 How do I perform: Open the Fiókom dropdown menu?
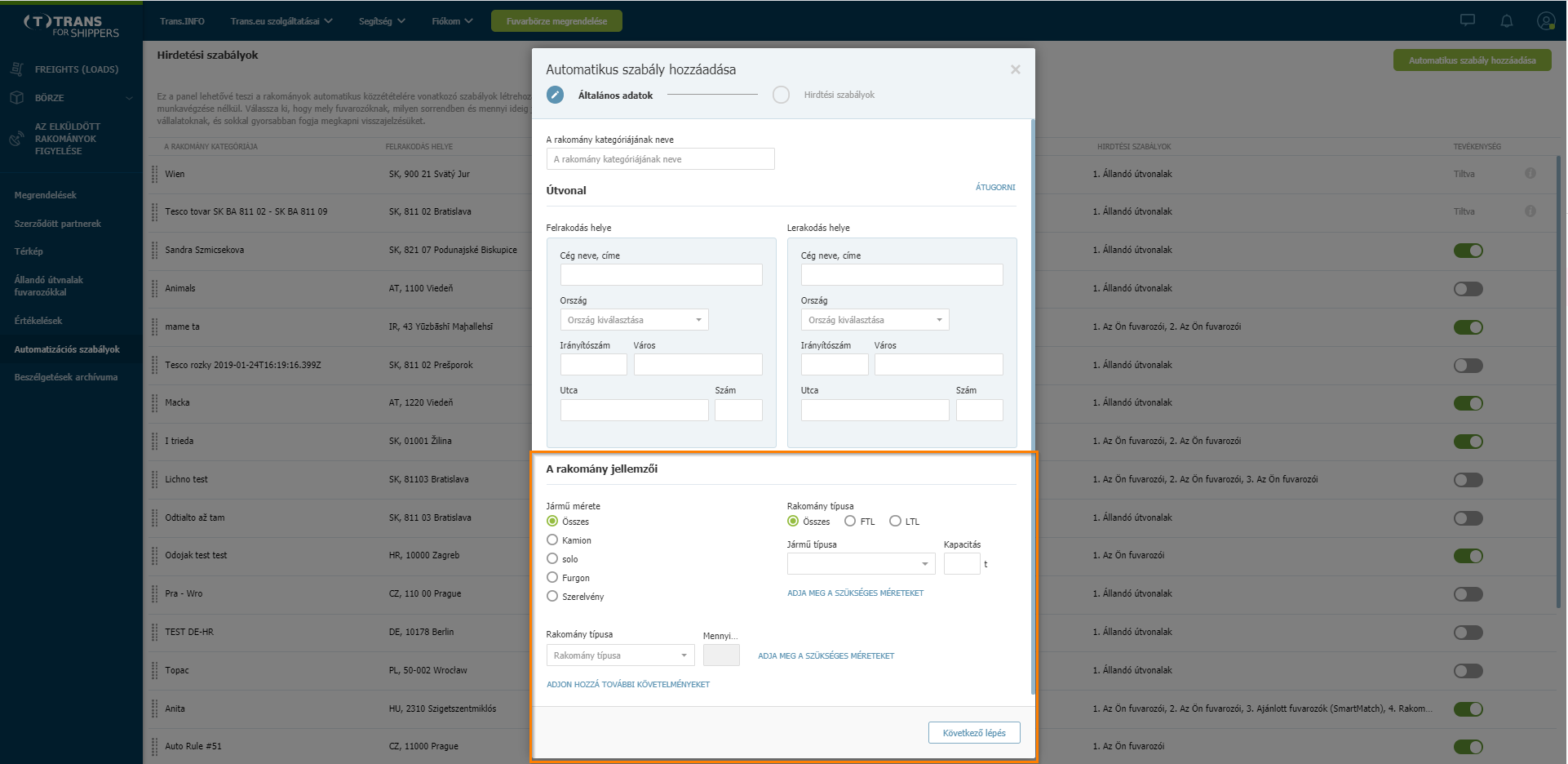[452, 21]
